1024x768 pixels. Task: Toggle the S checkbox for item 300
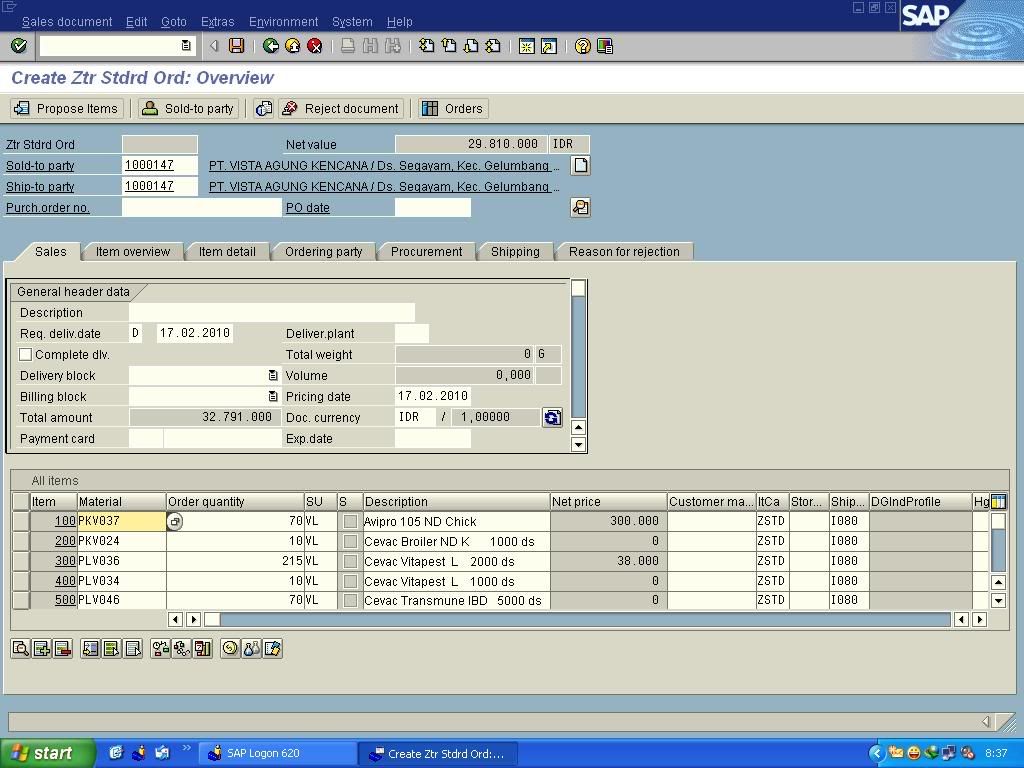(x=350, y=561)
